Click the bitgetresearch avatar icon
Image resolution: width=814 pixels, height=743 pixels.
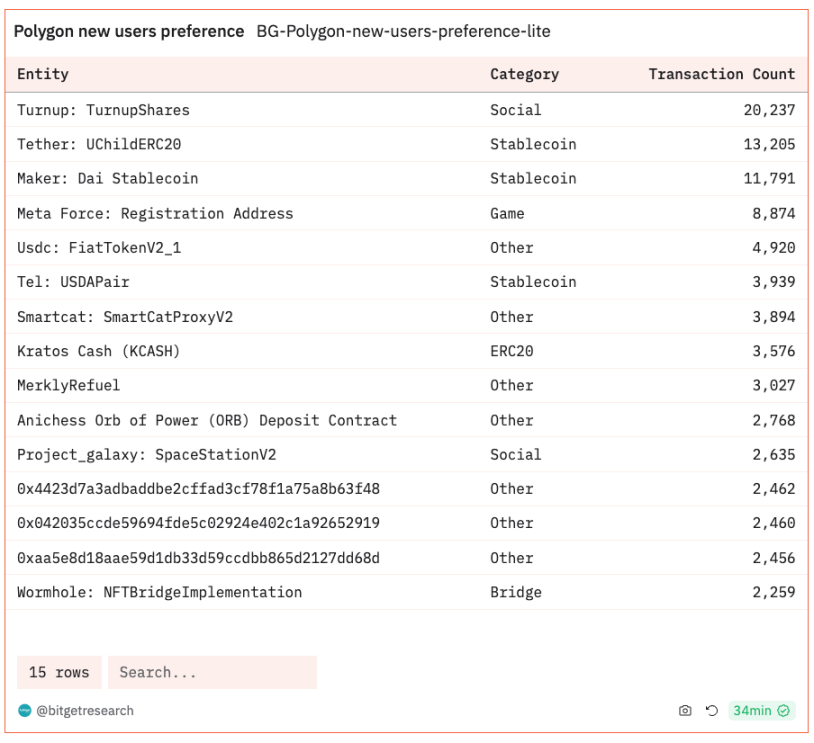click(24, 711)
